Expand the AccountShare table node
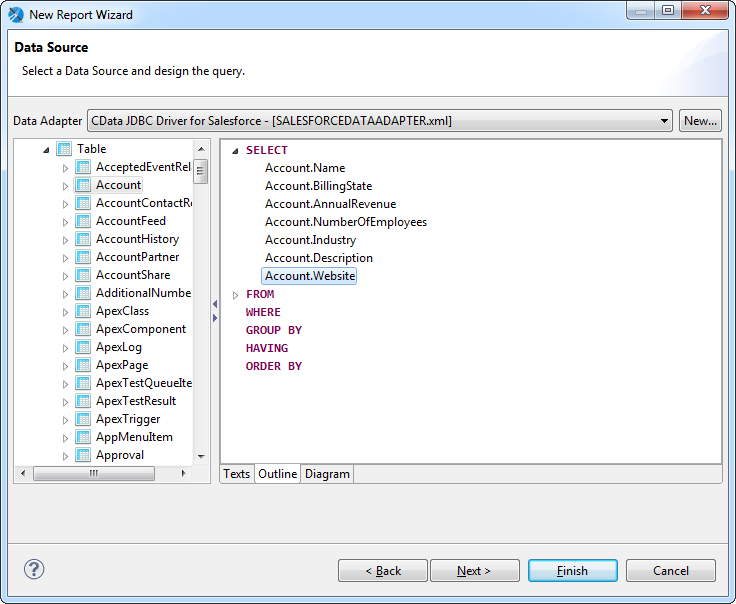 pos(66,275)
